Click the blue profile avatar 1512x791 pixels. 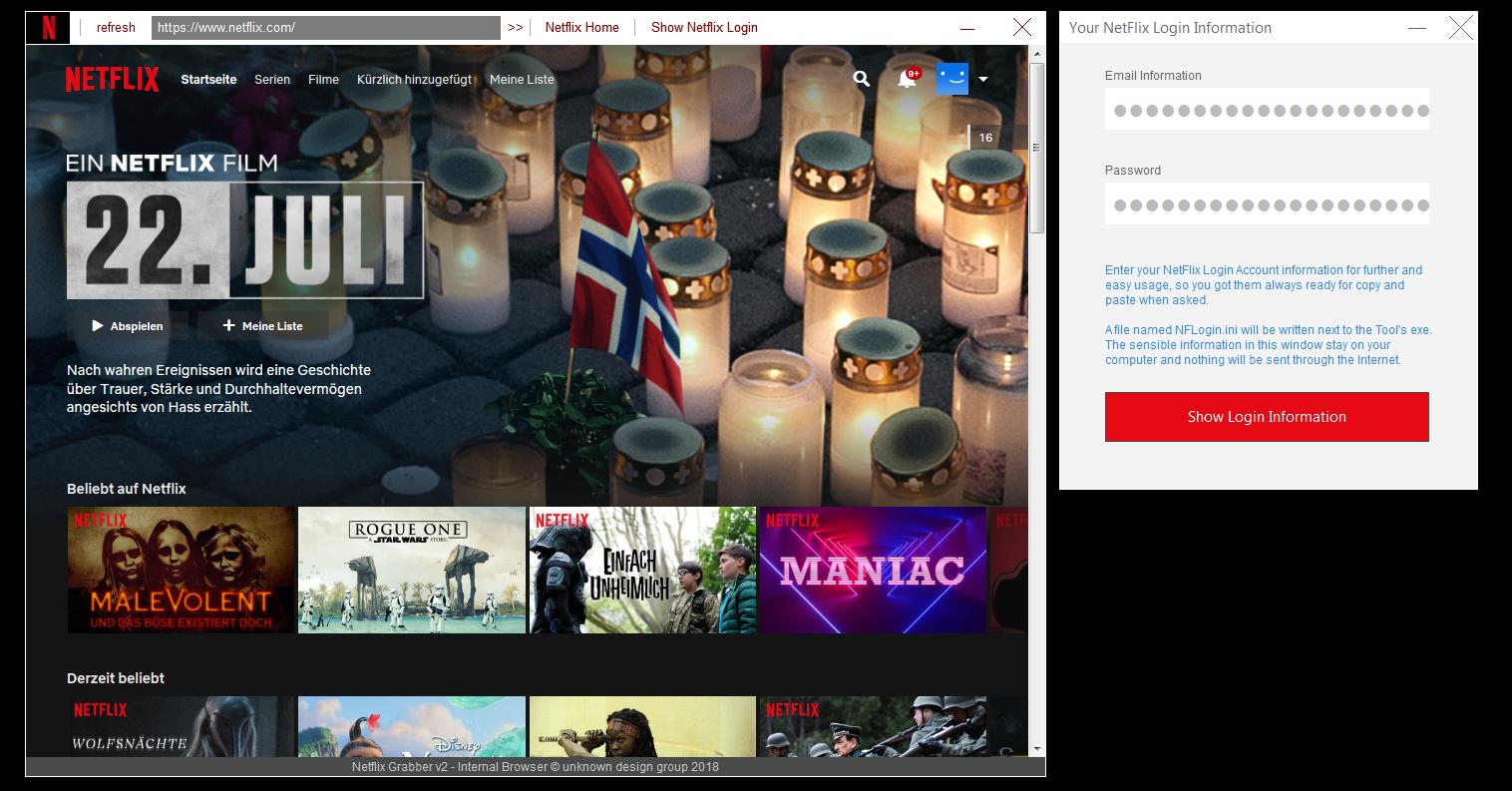tap(952, 79)
